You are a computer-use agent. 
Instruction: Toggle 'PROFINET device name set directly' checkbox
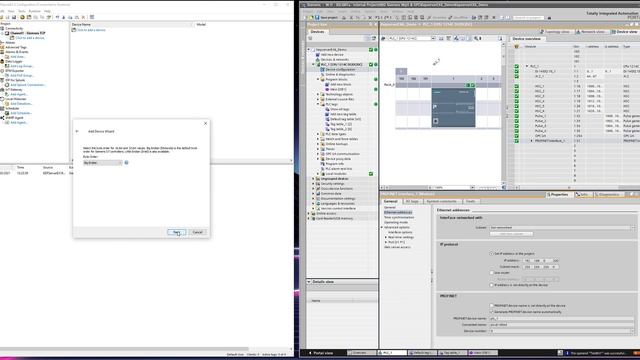pyautogui.click(x=491, y=305)
